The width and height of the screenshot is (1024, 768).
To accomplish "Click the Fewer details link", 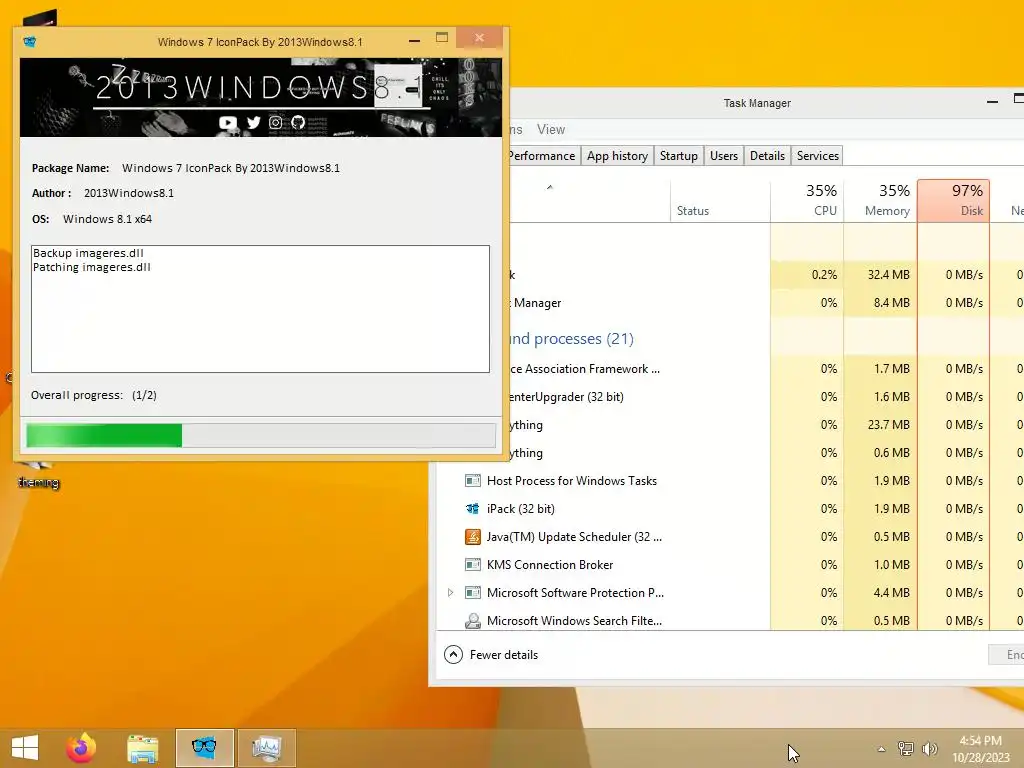I will tap(504, 655).
